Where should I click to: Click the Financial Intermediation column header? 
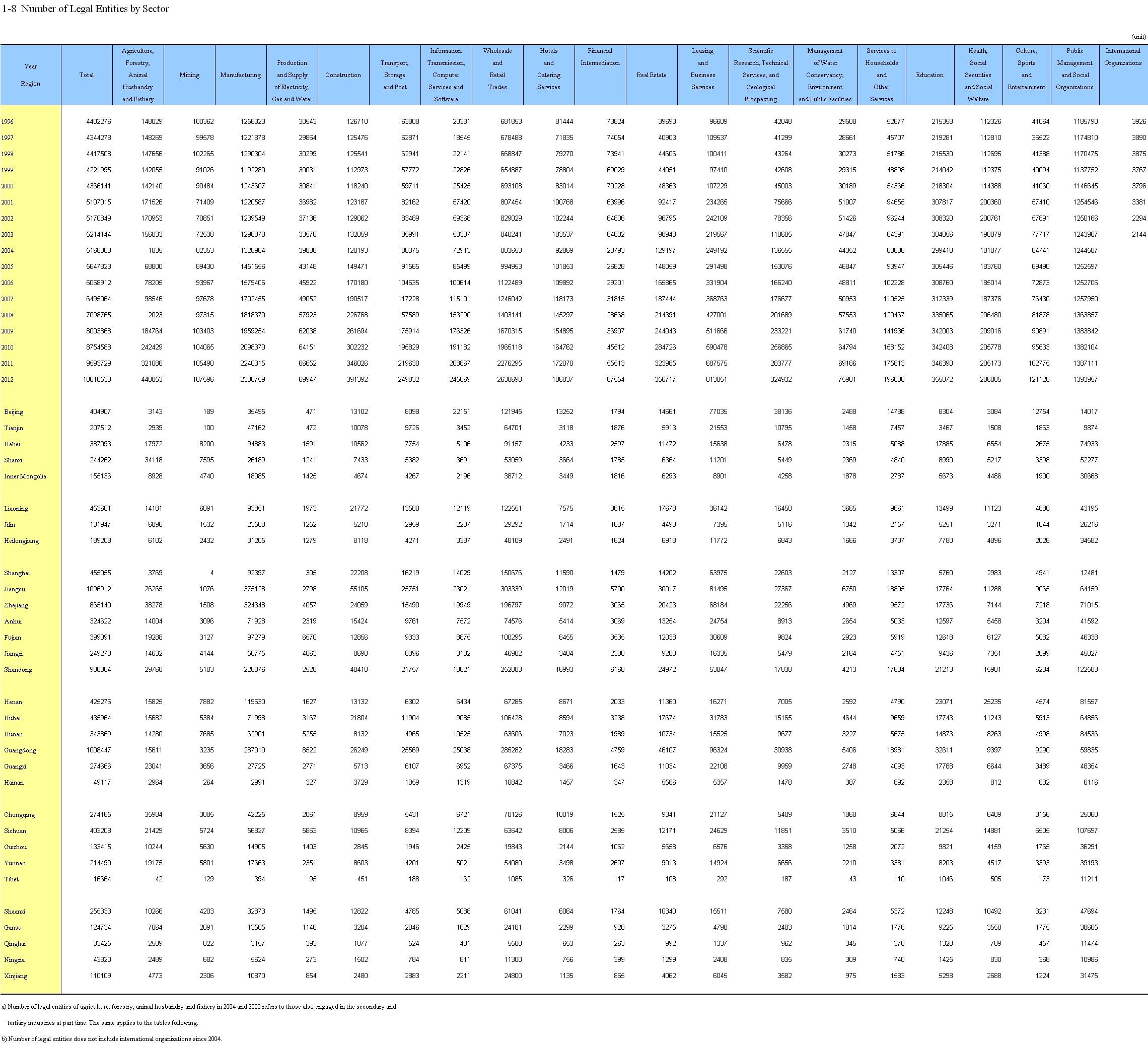600,57
